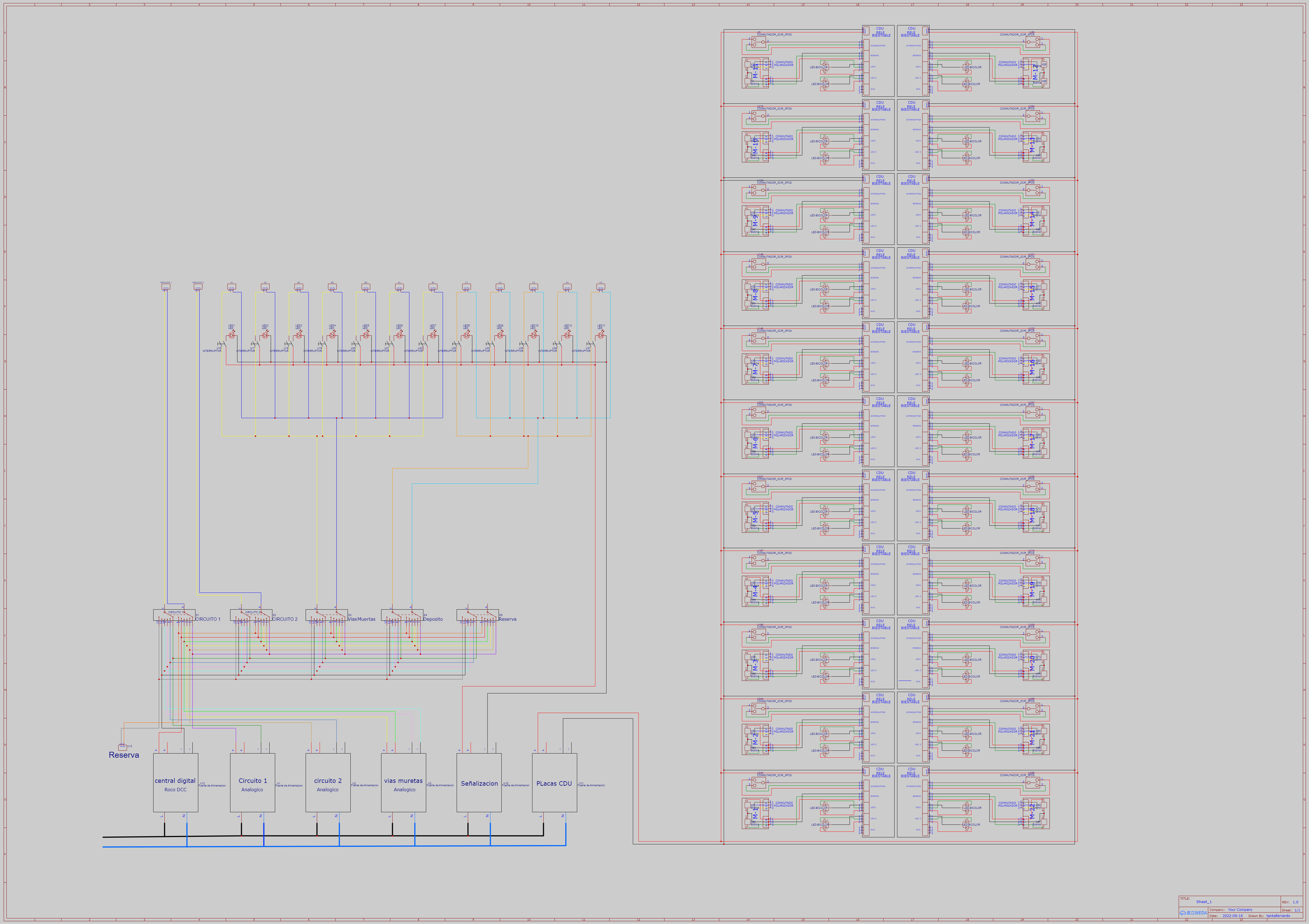Viewport: 1309px width, 924px height.
Task: Select the LED5 diode symbol
Action: click(x=366, y=335)
